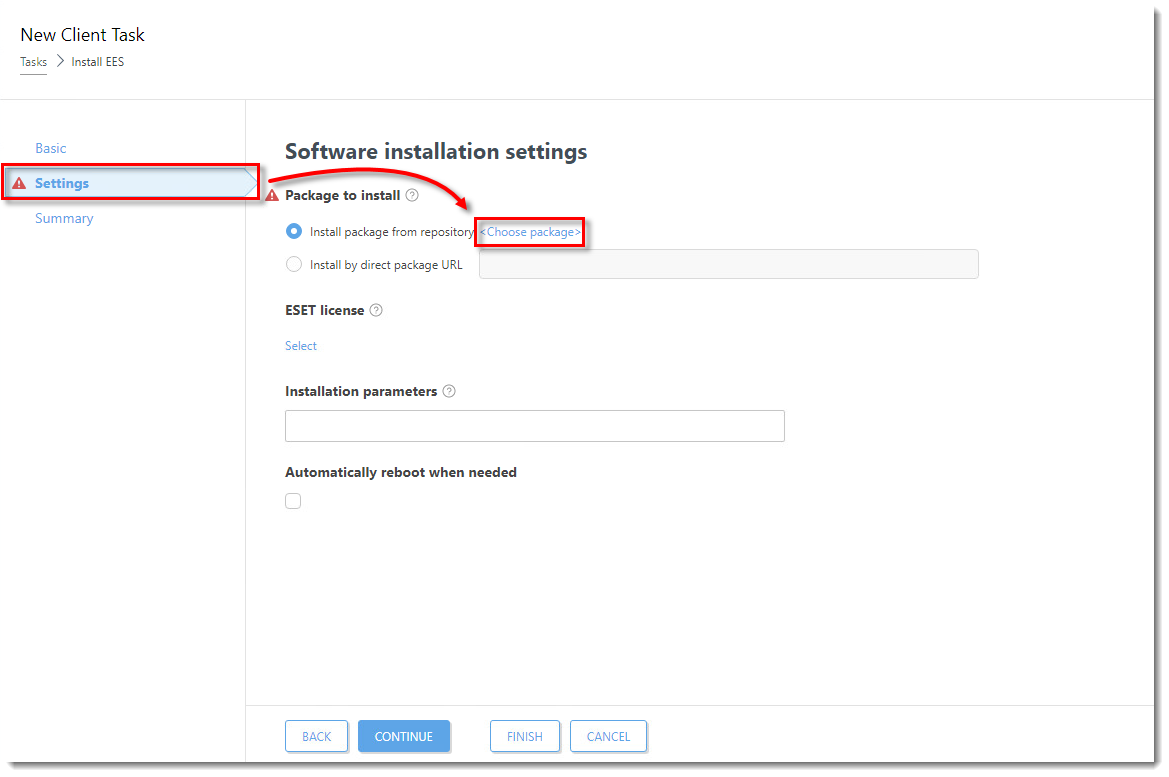
Task: Click the FINISH button
Action: [525, 737]
